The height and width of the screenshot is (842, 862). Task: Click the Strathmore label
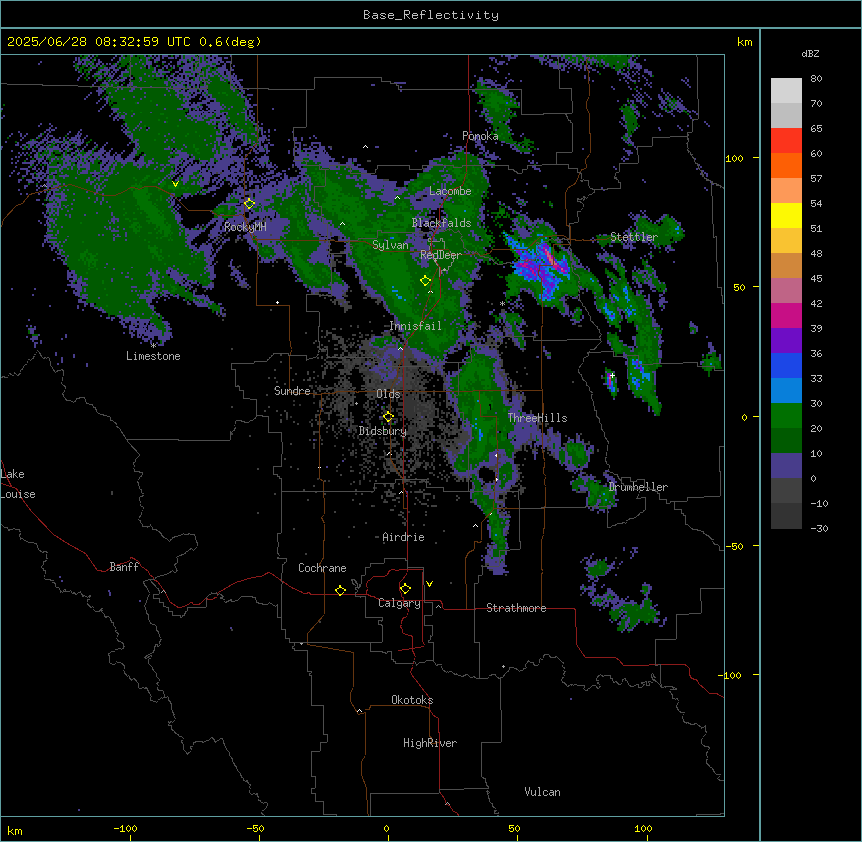click(x=516, y=608)
